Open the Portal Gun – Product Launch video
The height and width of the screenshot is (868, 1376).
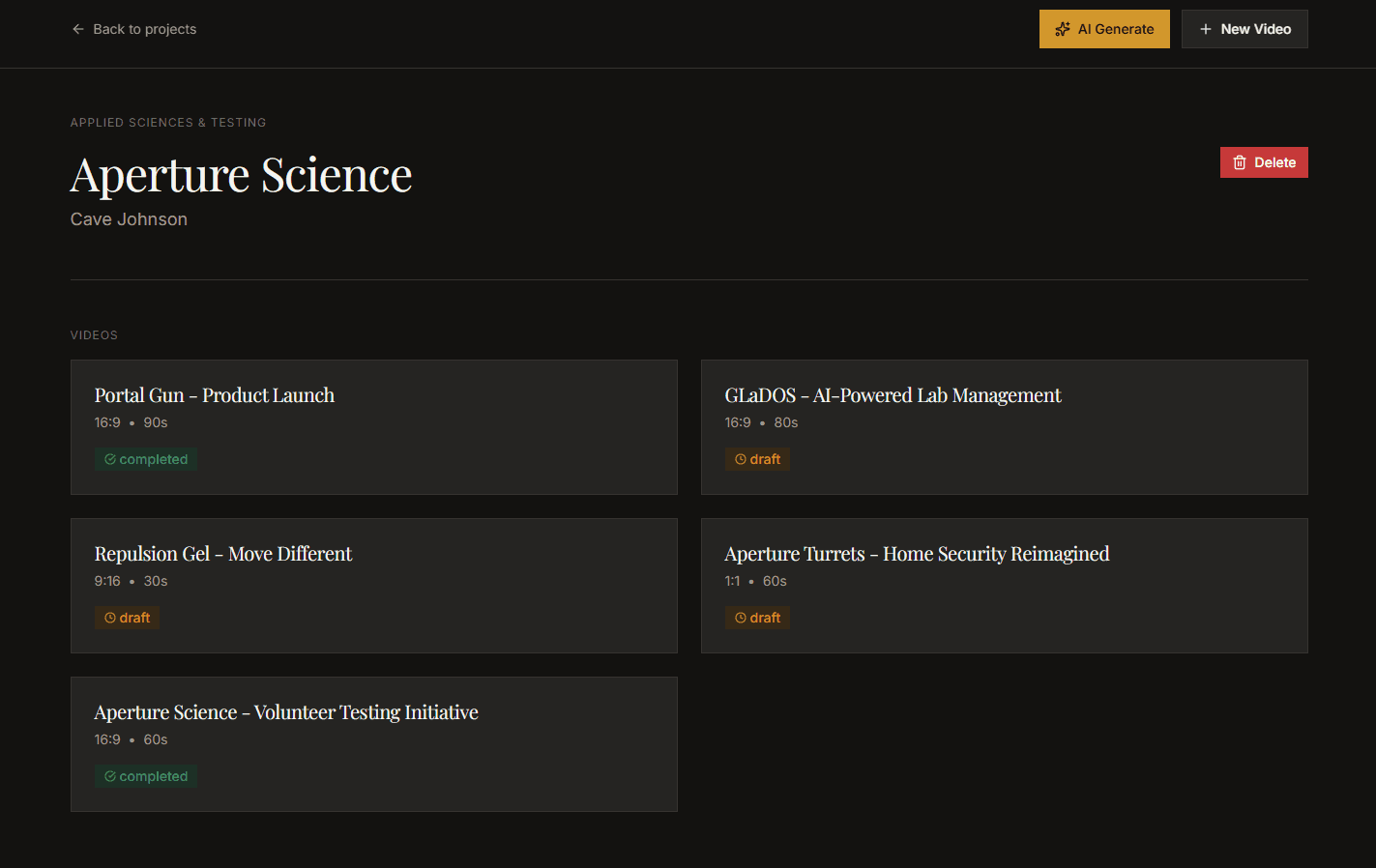tap(373, 427)
